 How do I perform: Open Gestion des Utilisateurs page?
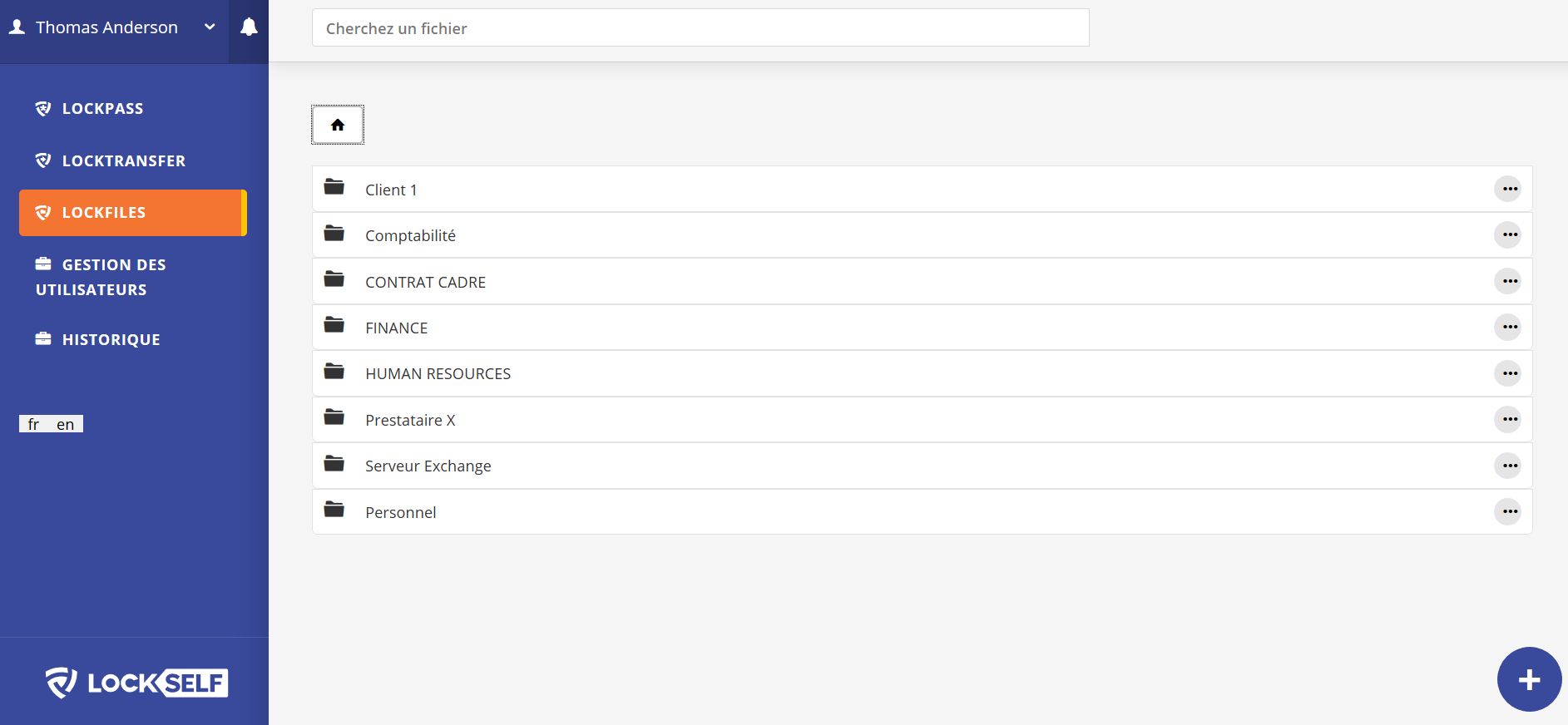pos(101,277)
